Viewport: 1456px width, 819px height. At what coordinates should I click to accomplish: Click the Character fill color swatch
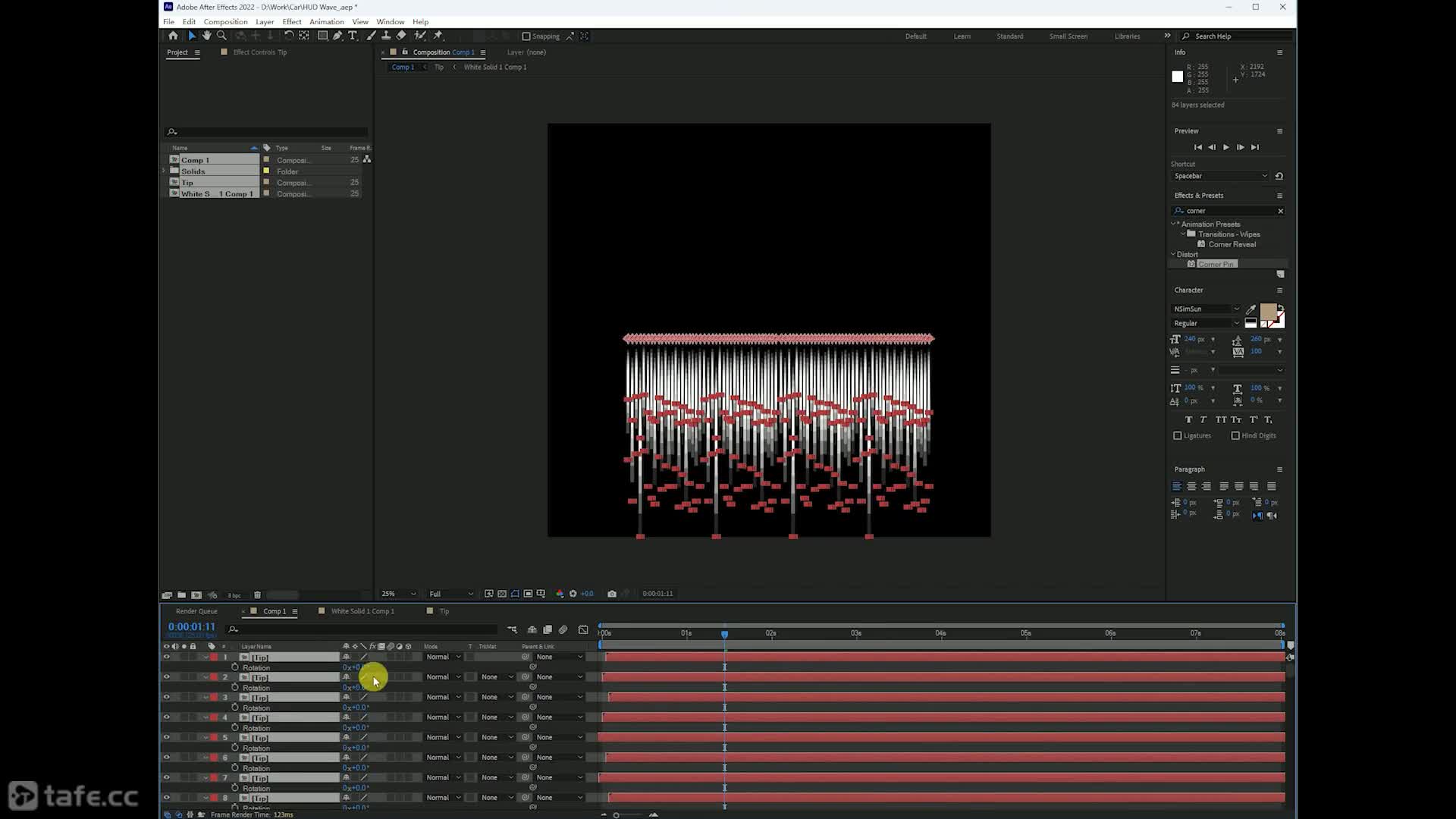click(1268, 312)
